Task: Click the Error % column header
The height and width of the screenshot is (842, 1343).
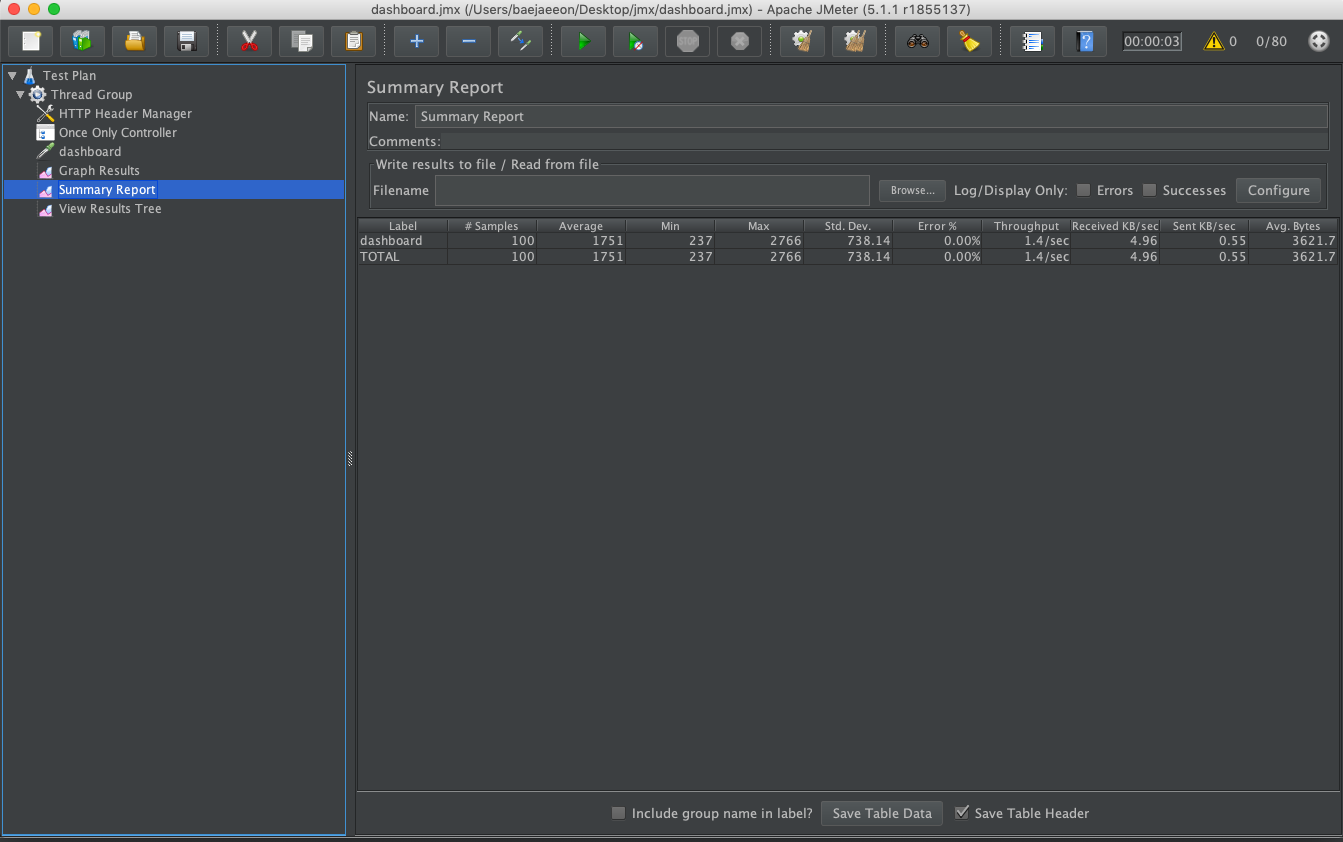Action: point(937,226)
